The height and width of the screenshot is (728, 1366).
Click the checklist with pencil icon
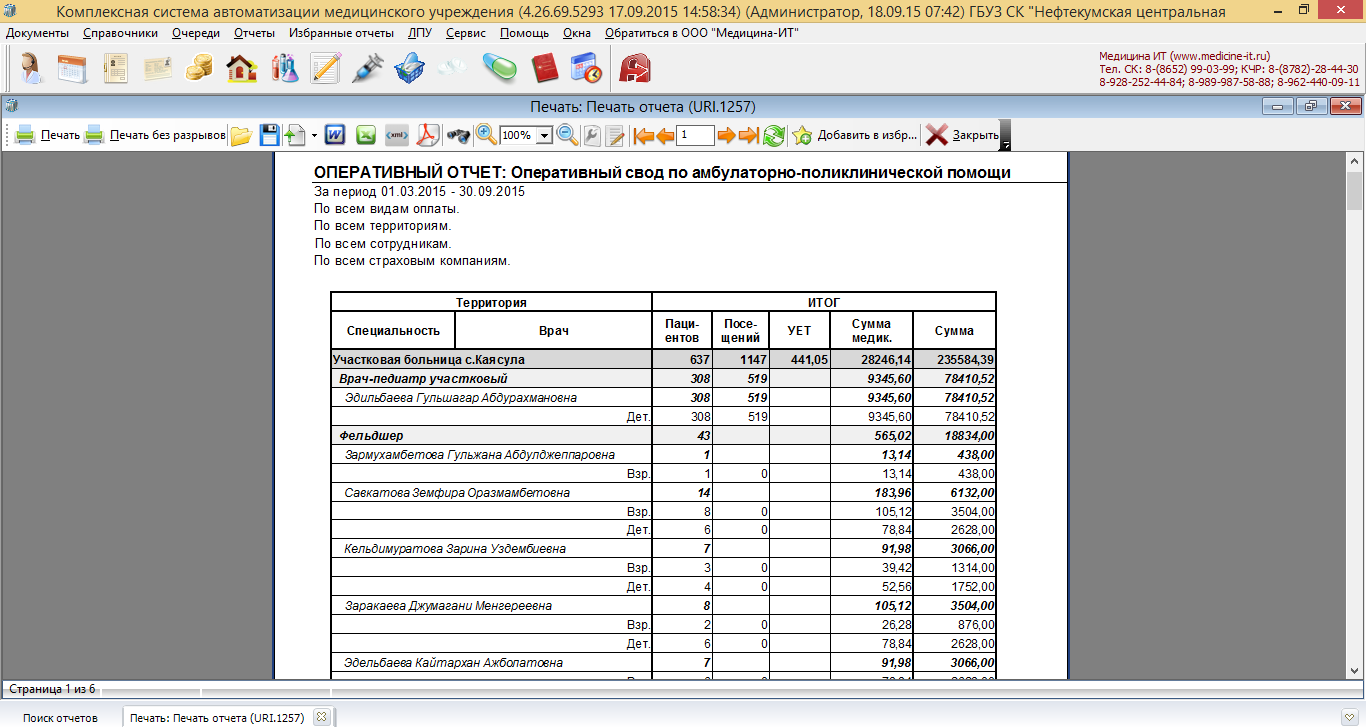pos(326,68)
